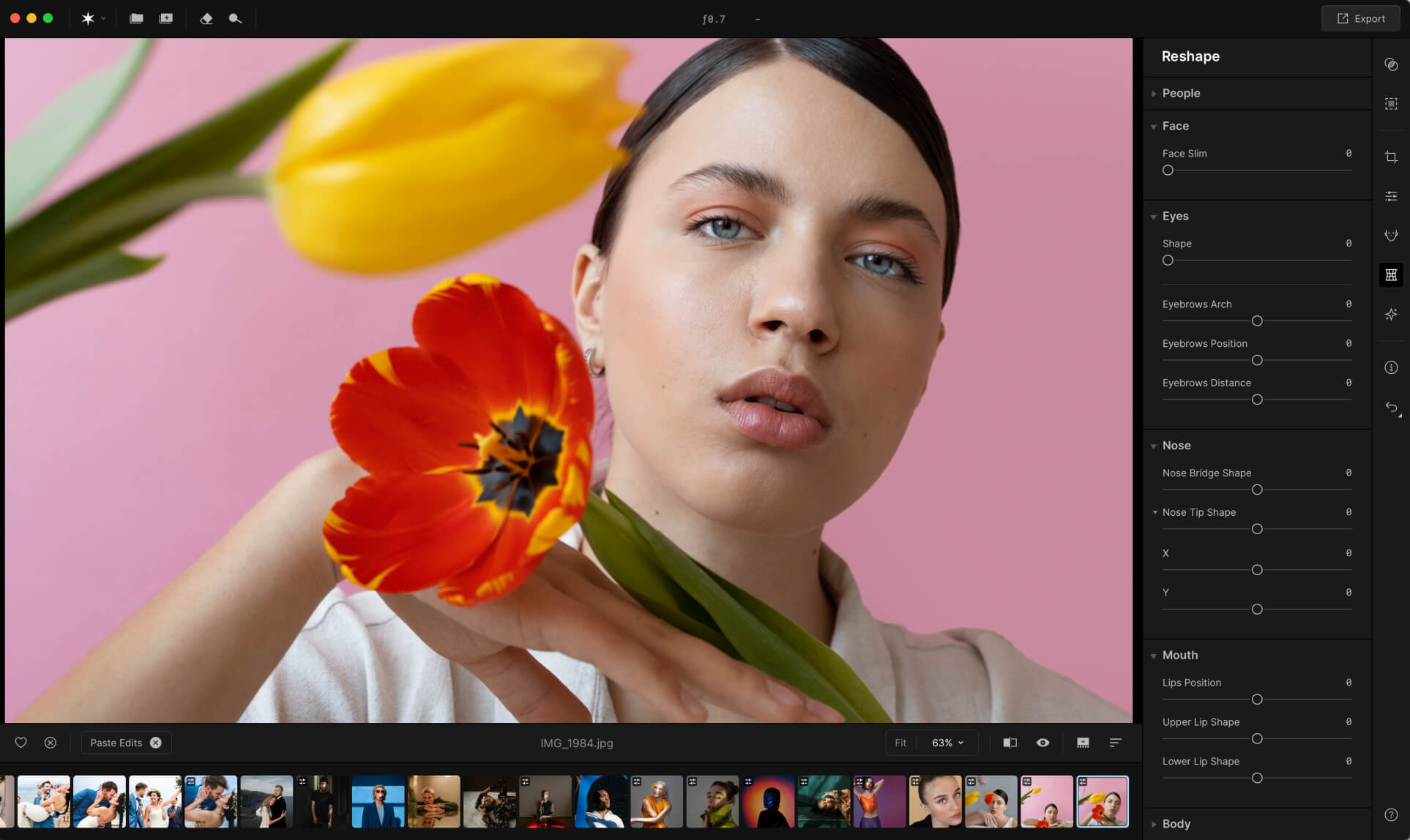This screenshot has height=840, width=1410.
Task: Expand the People section
Action: click(1154, 94)
